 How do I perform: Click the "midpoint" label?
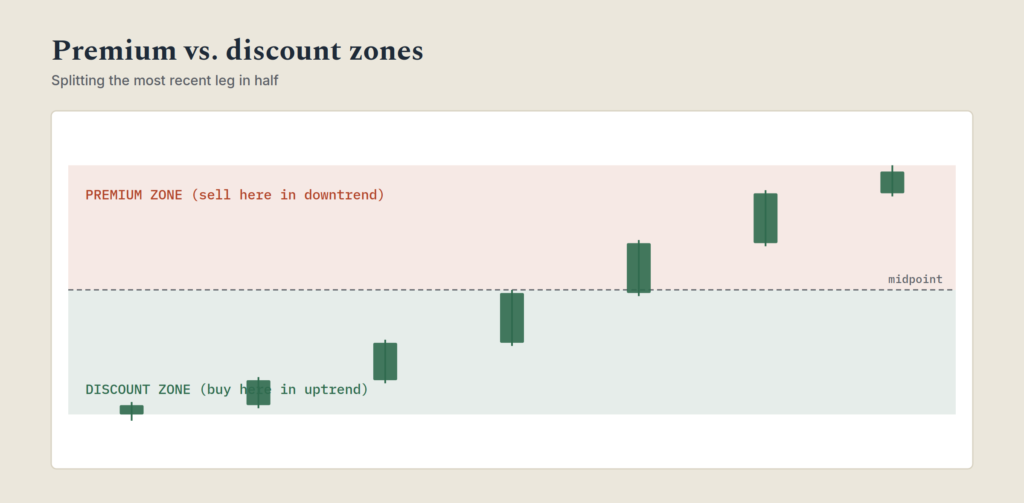point(915,280)
